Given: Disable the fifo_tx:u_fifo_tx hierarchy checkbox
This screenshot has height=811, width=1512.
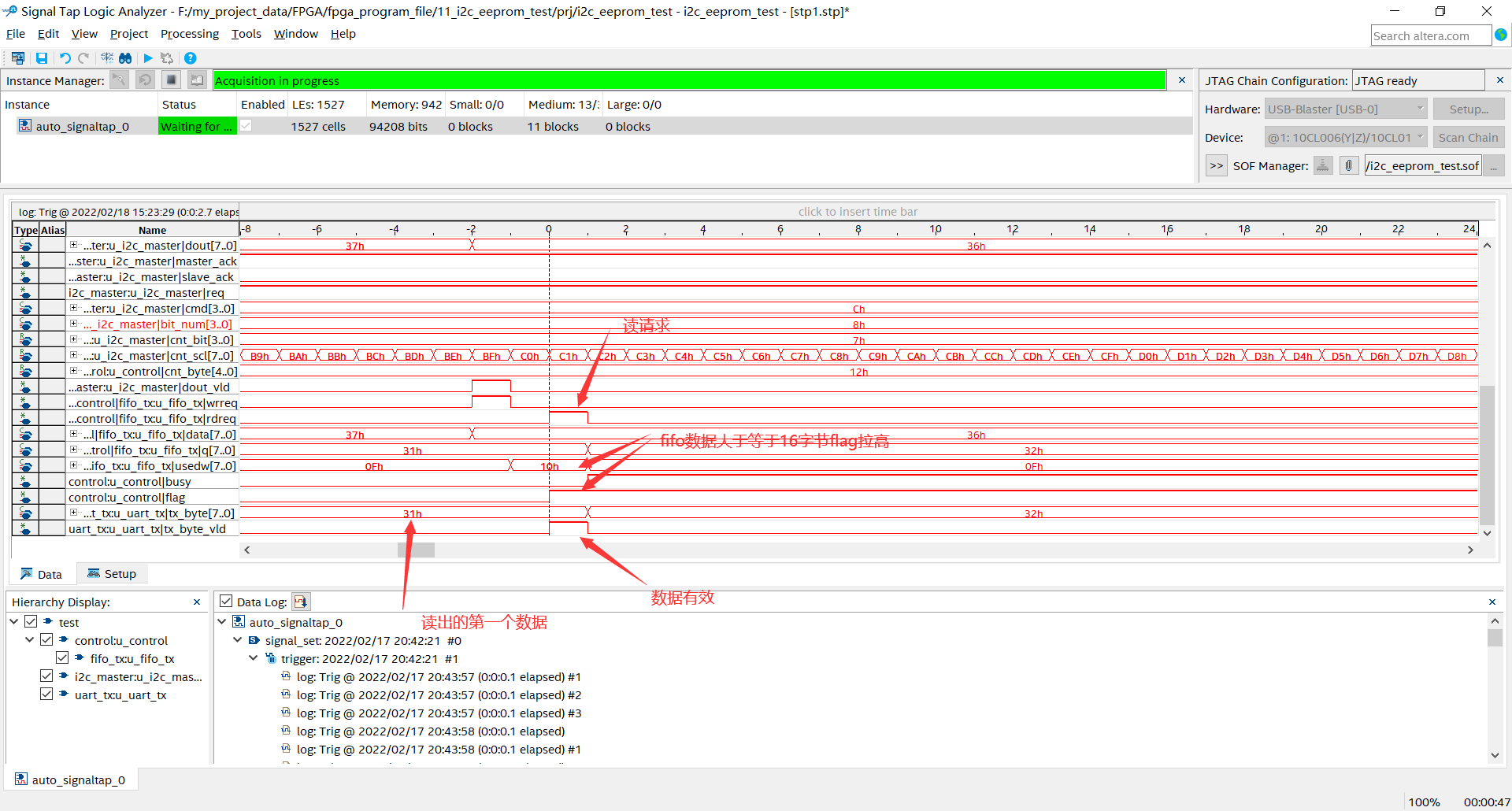Looking at the screenshot, I should [62, 657].
